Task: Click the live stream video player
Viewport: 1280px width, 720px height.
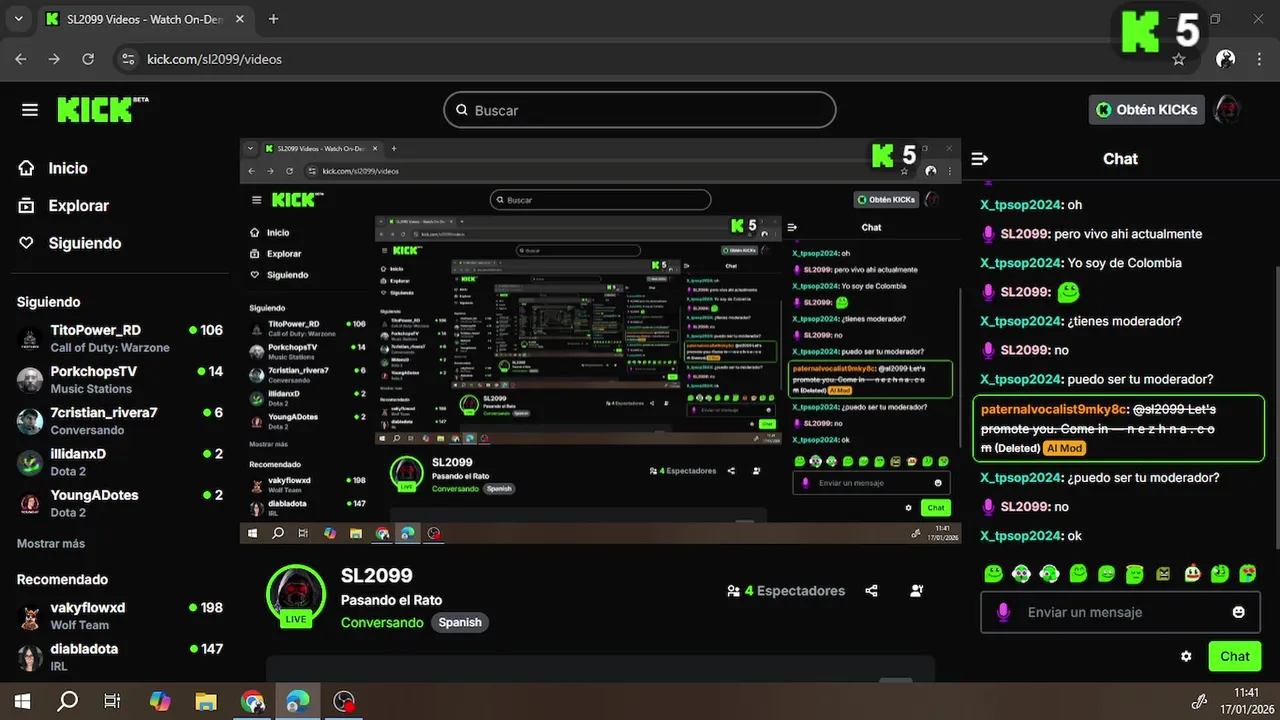Action: pos(600,341)
